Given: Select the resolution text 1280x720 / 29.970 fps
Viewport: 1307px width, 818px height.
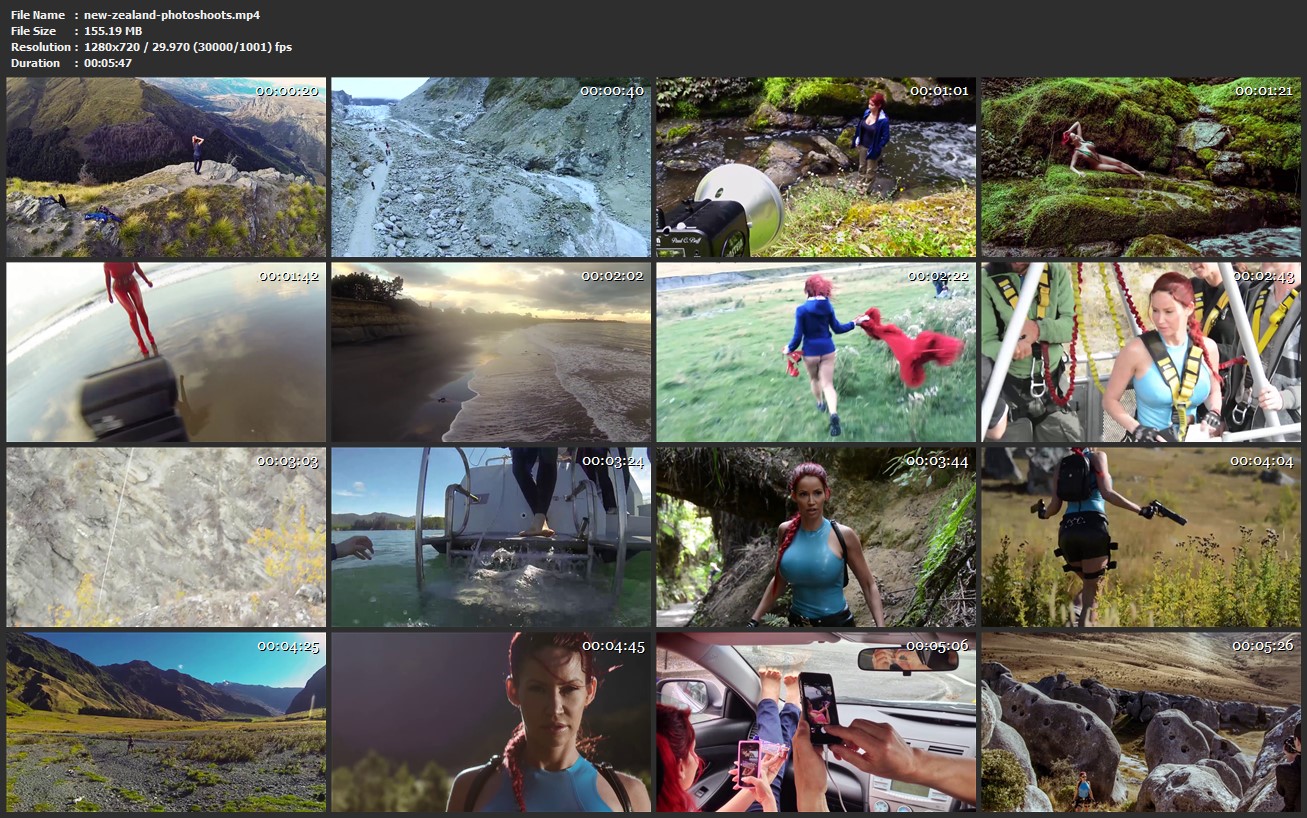Looking at the screenshot, I should (x=188, y=47).
